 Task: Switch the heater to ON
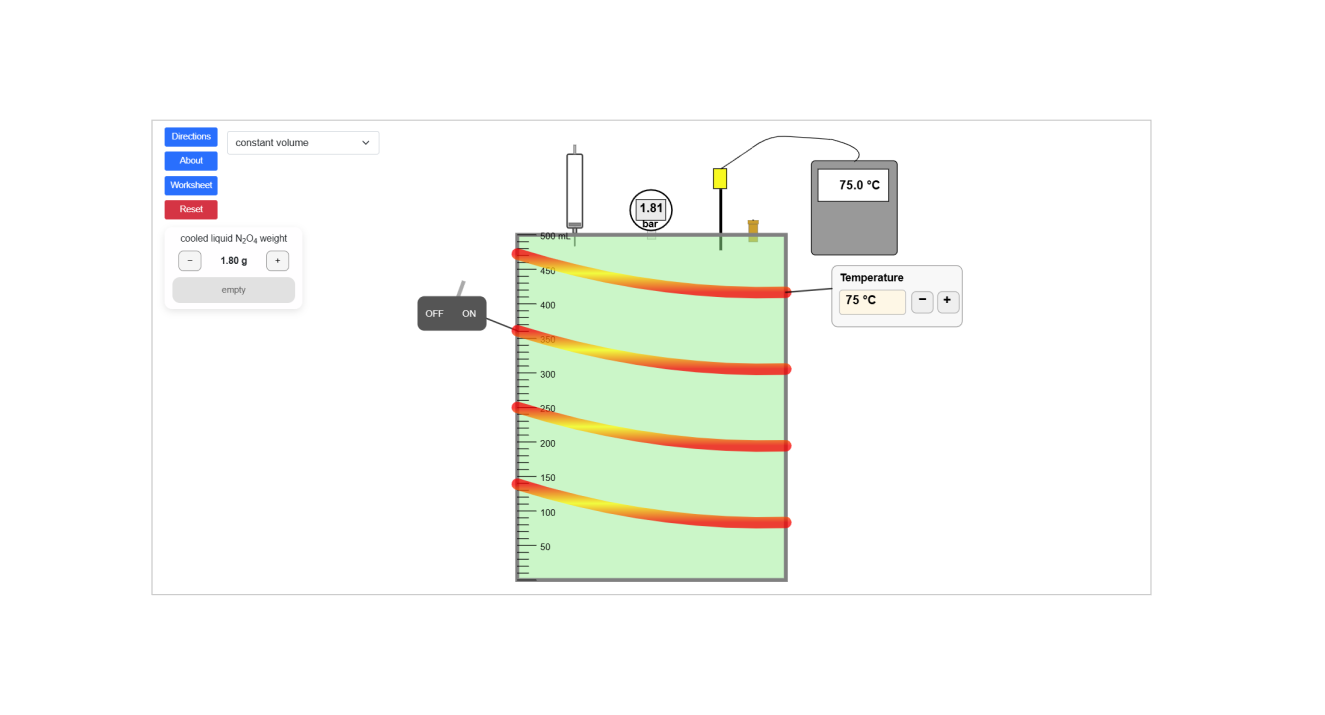click(468, 313)
